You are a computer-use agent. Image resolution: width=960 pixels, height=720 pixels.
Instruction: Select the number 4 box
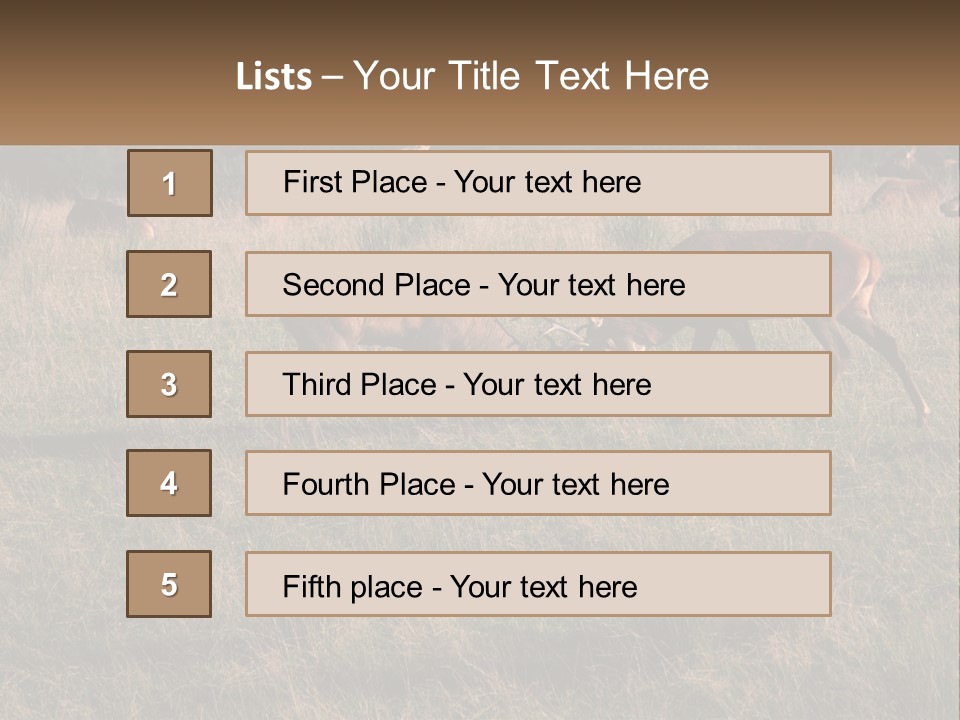169,483
